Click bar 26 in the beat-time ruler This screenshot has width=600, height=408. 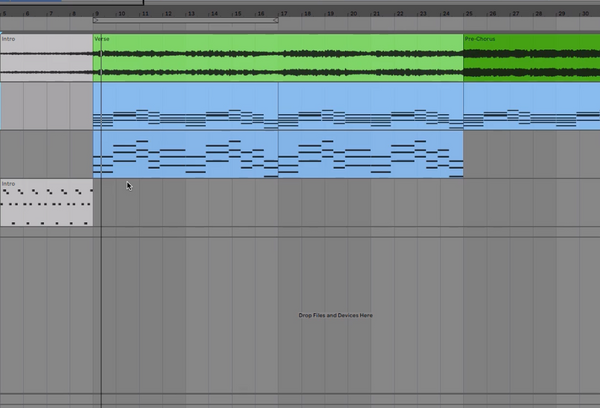coord(492,14)
